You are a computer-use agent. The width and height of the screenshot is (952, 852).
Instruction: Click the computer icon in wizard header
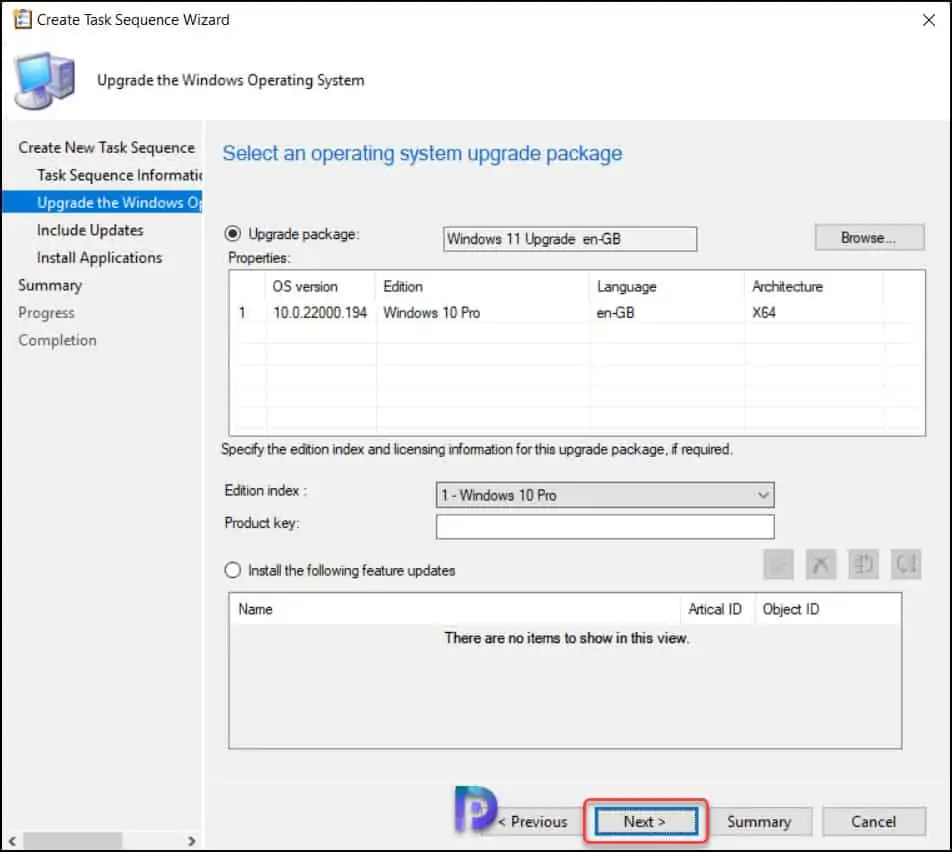point(45,80)
